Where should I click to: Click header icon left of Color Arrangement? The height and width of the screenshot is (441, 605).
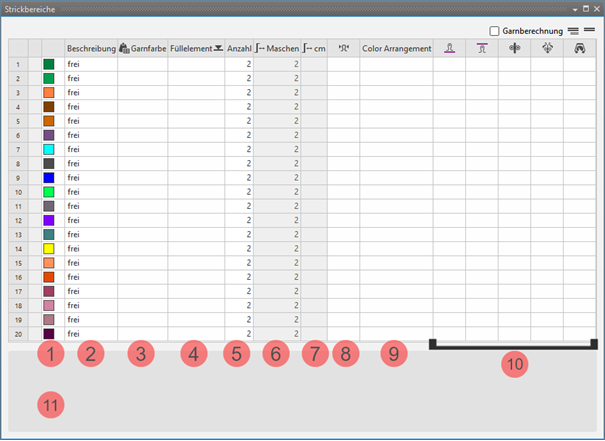tap(343, 48)
